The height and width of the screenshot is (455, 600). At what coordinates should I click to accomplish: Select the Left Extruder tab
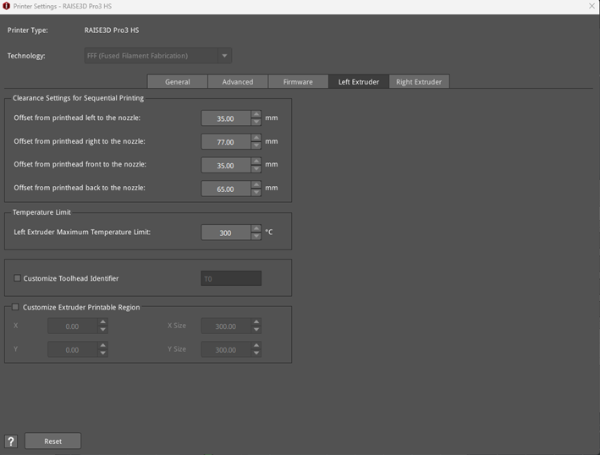pos(358,81)
